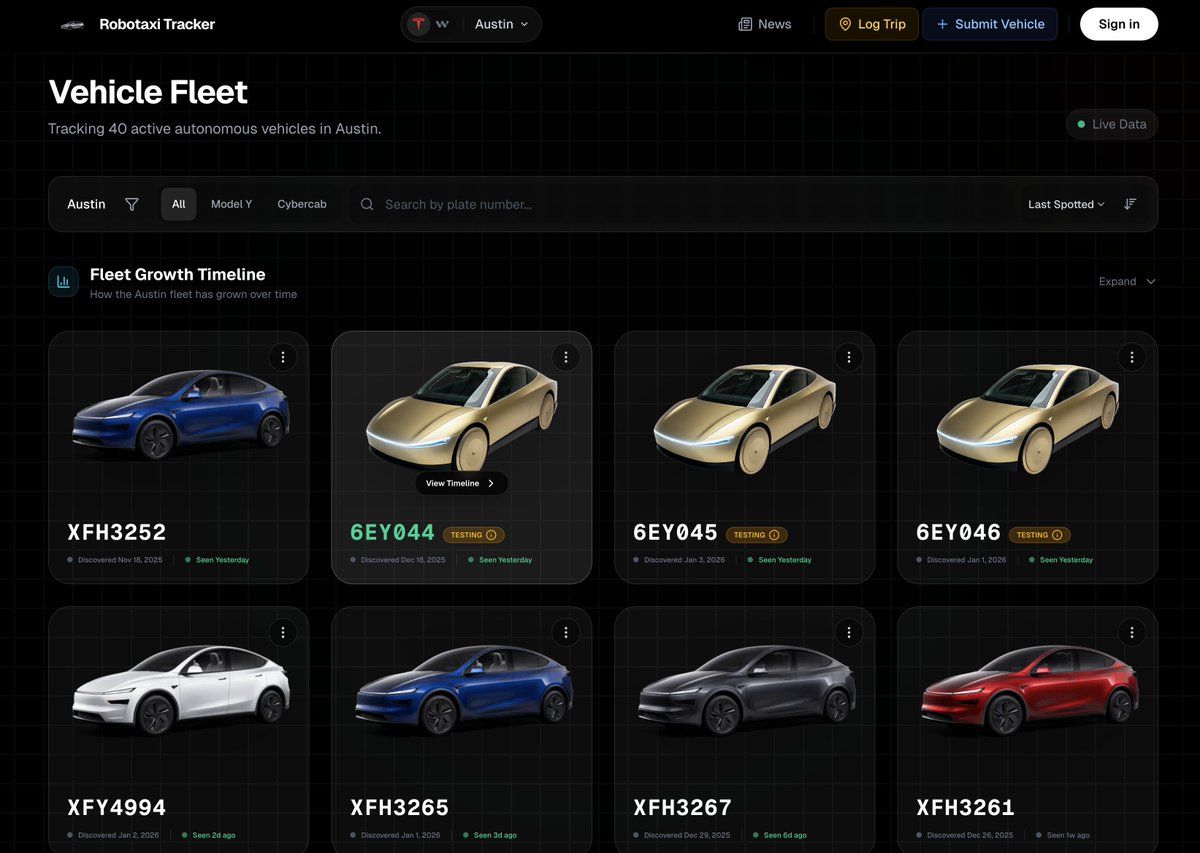The image size is (1200, 853).
Task: Click the Sign in button
Action: 1119,24
